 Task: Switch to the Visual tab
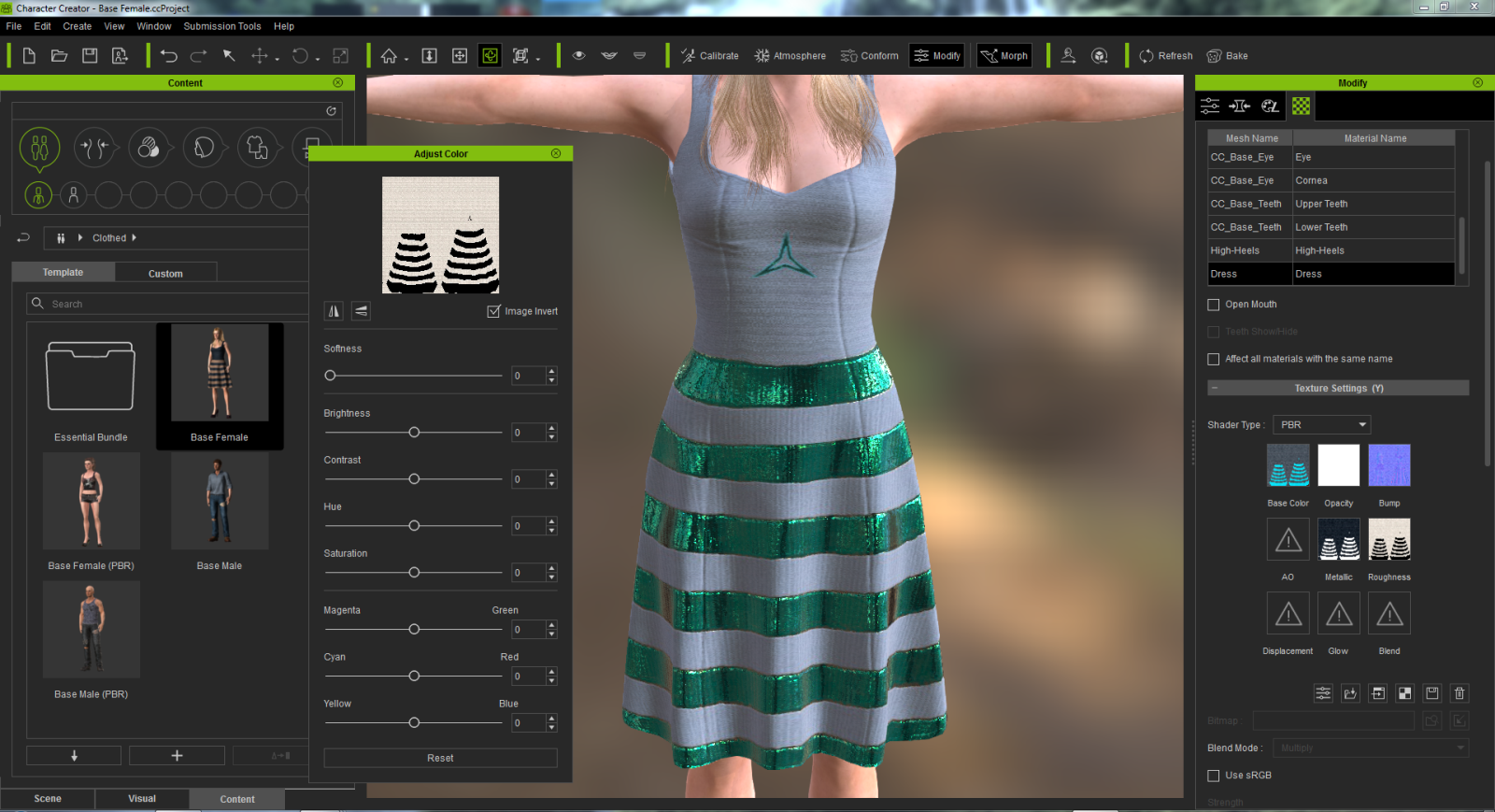(142, 799)
